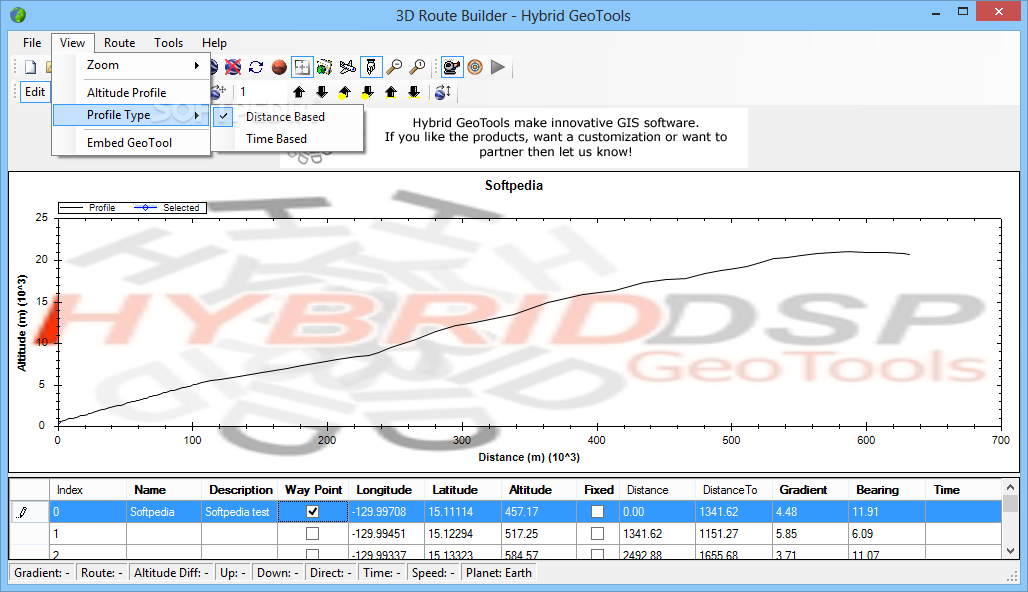
Task: Open the Route menu
Action: click(119, 43)
